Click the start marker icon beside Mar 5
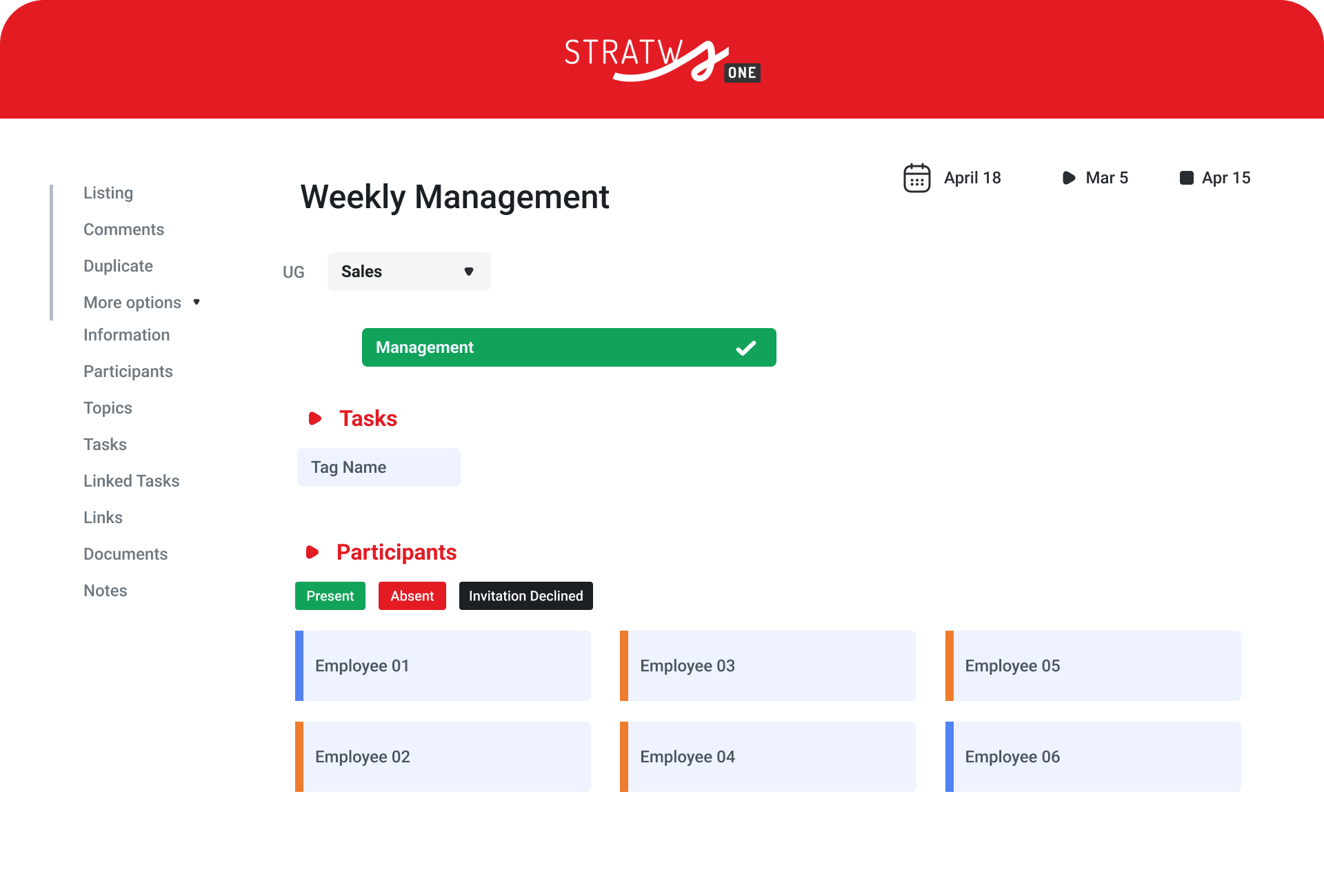The width and height of the screenshot is (1324, 896). (x=1068, y=178)
